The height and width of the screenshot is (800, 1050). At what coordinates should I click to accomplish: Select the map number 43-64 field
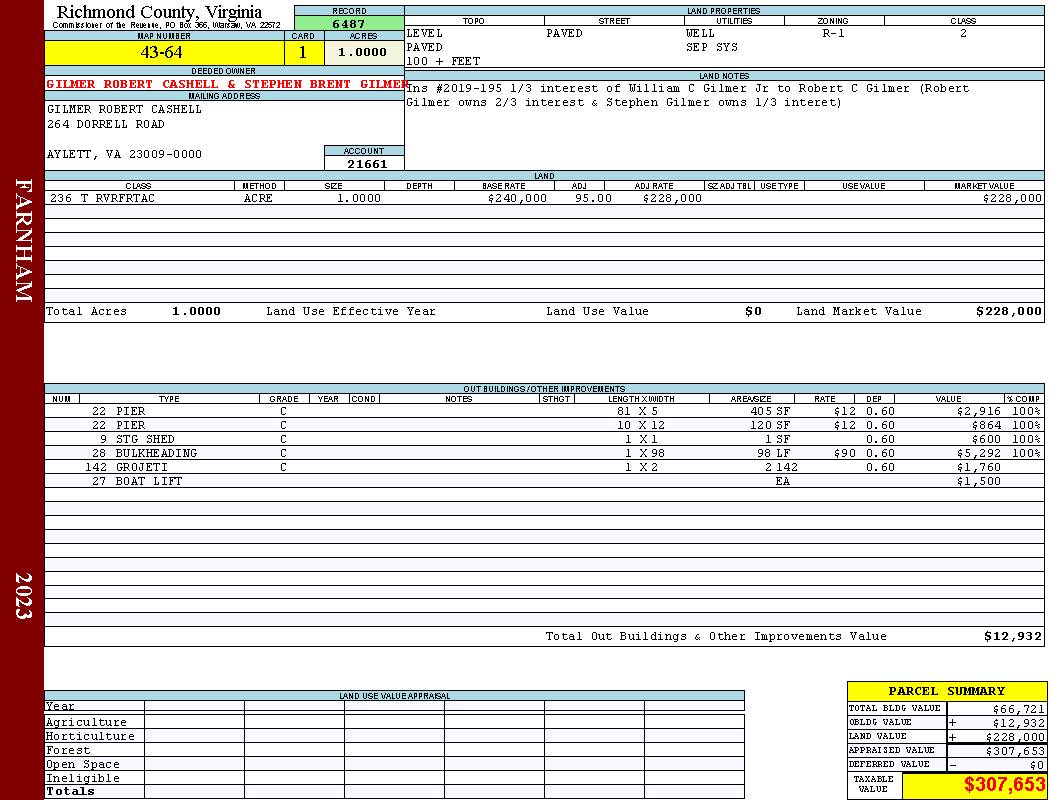[x=165, y=52]
